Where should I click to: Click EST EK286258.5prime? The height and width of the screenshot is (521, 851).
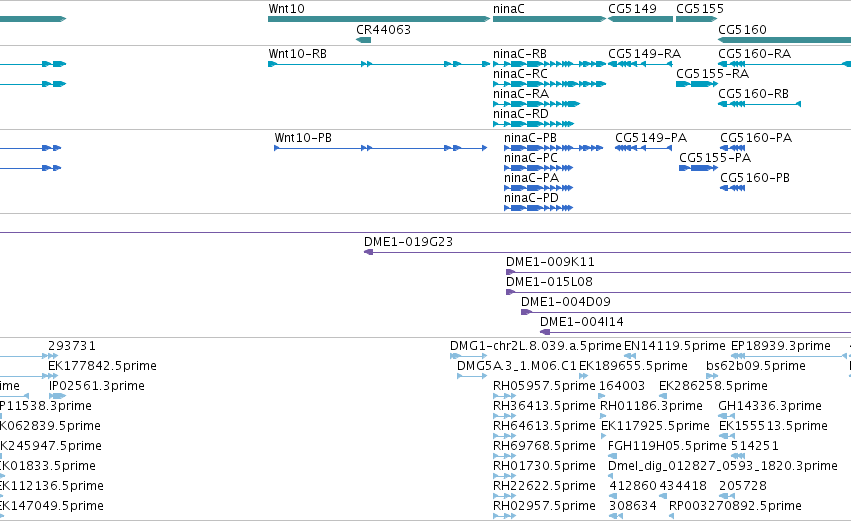(663, 396)
